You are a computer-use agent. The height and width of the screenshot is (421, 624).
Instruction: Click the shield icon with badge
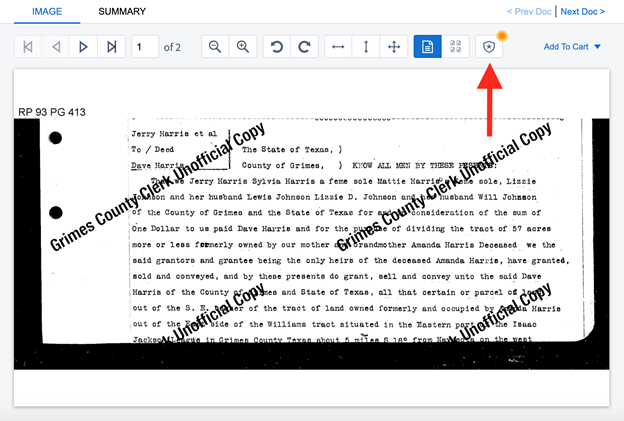coord(489,47)
